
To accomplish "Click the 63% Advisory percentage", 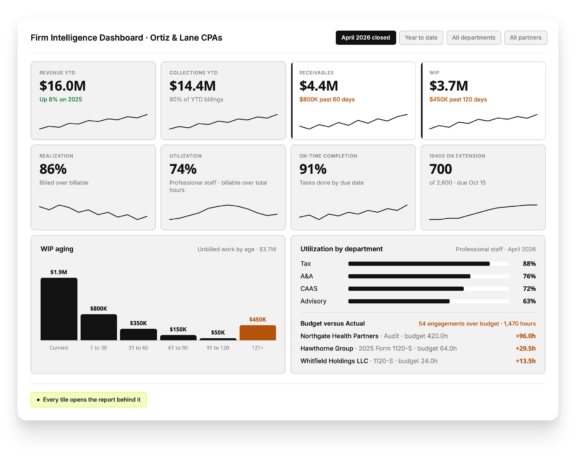I will point(529,301).
